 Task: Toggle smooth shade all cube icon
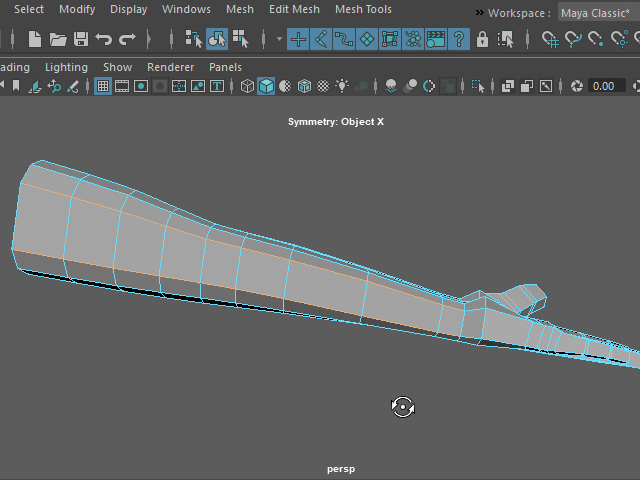pyautogui.click(x=266, y=86)
